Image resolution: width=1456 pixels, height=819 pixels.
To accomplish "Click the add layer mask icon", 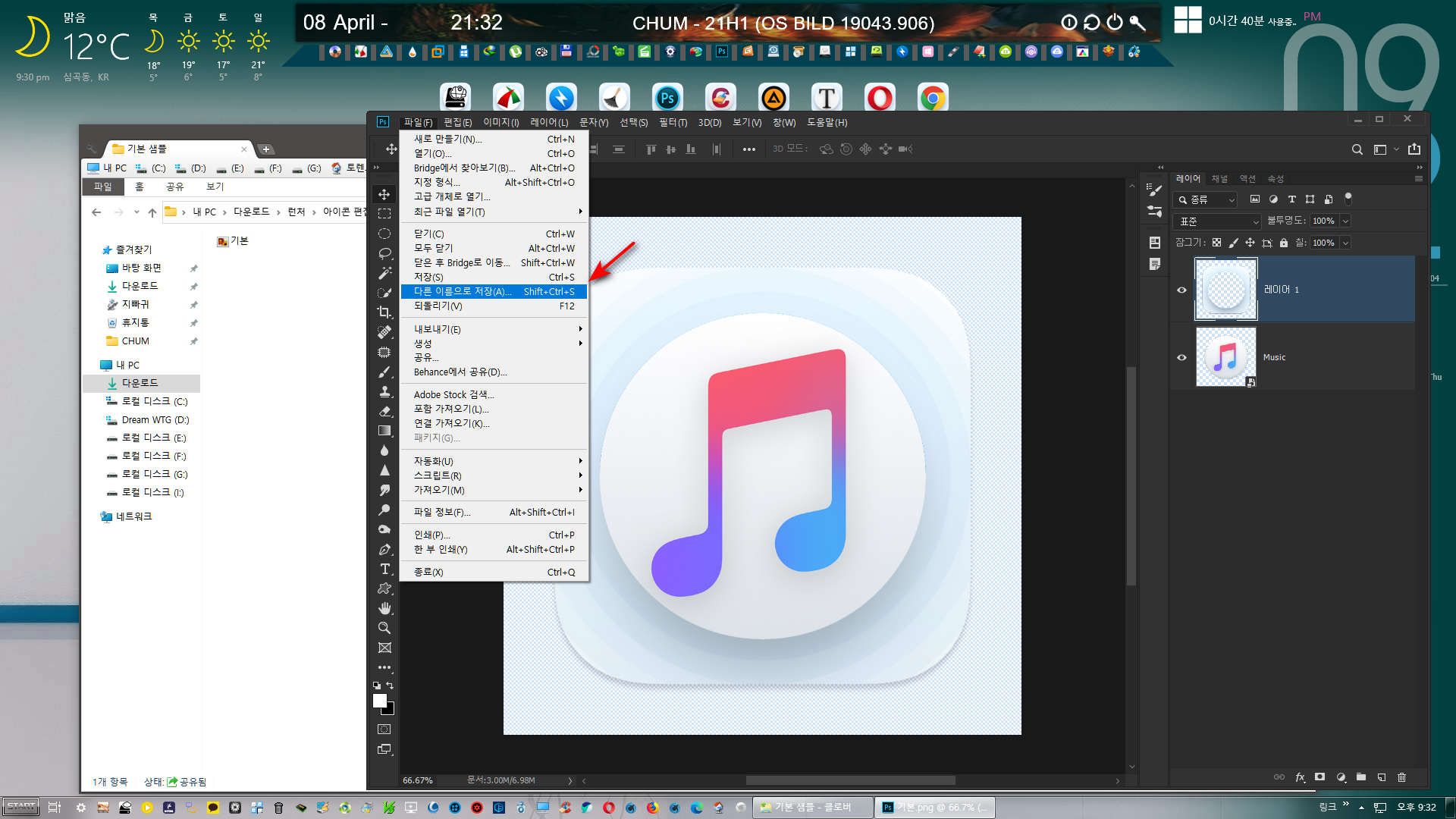I will pyautogui.click(x=1319, y=777).
